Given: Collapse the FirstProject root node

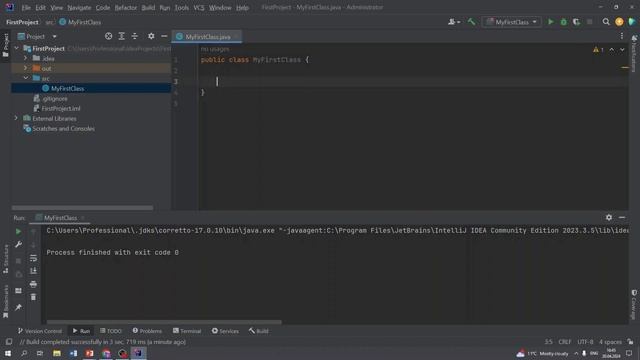Looking at the screenshot, I should (16, 48).
